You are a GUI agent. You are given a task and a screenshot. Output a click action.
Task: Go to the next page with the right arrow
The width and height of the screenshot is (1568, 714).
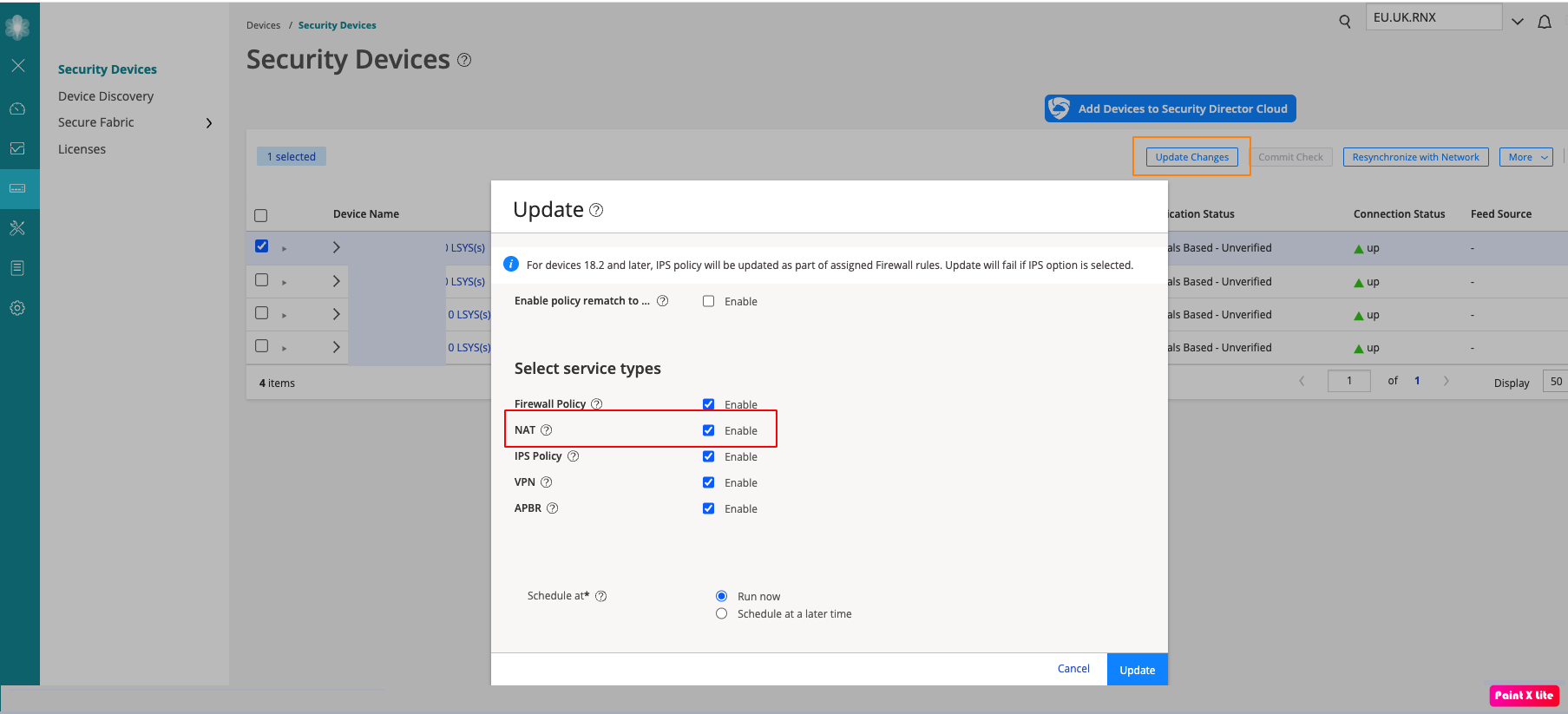(1447, 381)
